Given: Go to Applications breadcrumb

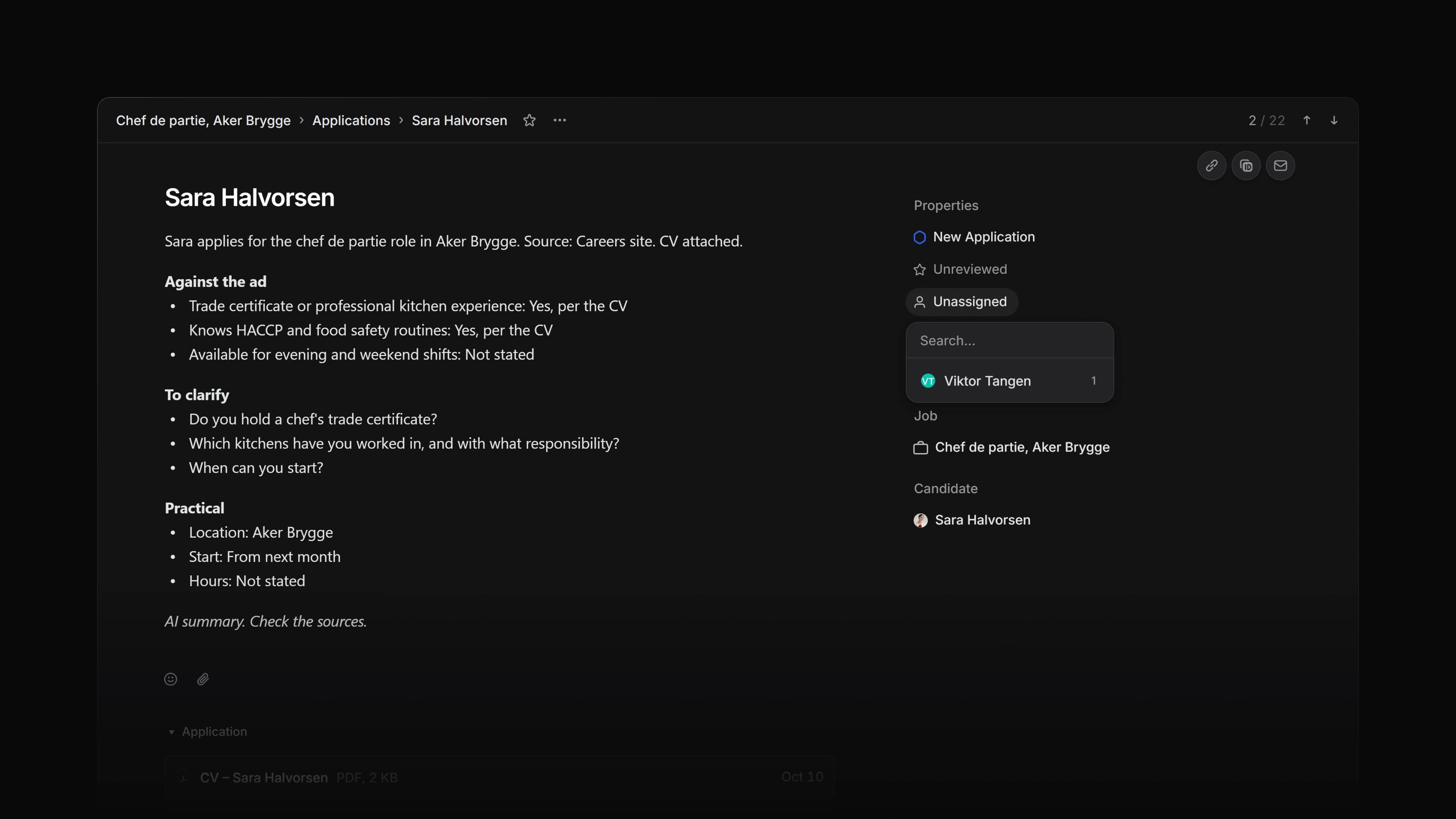Looking at the screenshot, I should pos(351,121).
